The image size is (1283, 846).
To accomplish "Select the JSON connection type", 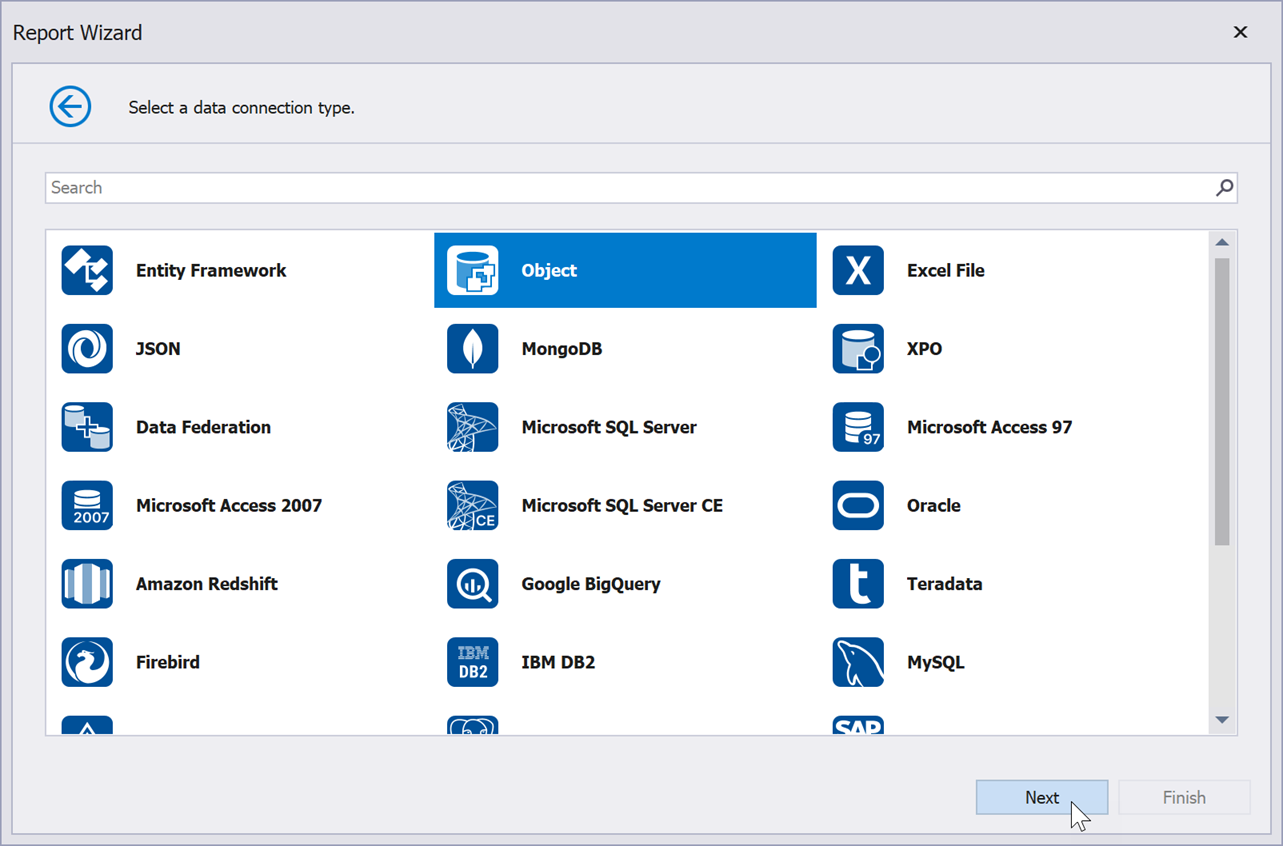I will [x=87, y=348].
